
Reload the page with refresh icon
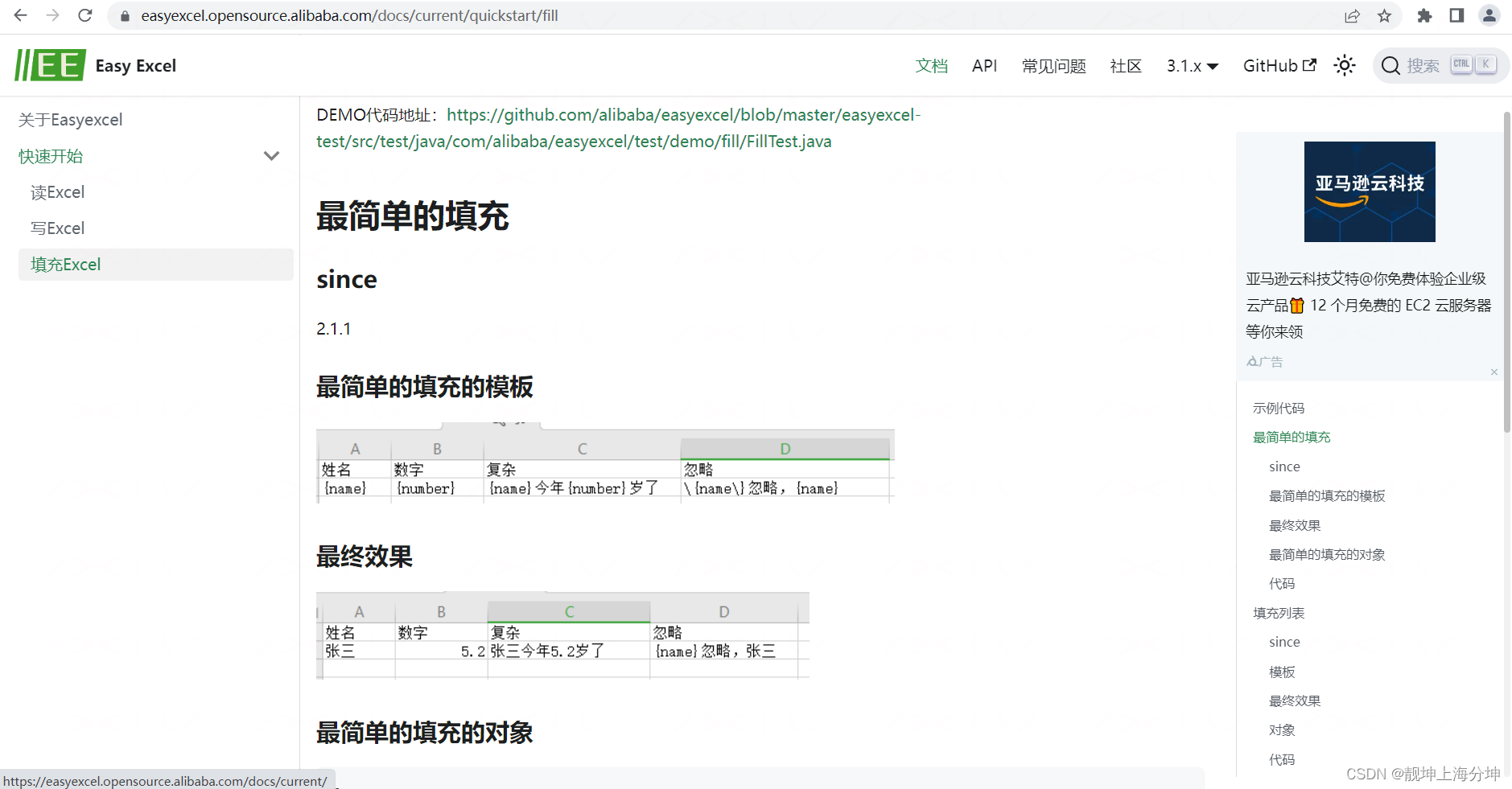click(85, 15)
